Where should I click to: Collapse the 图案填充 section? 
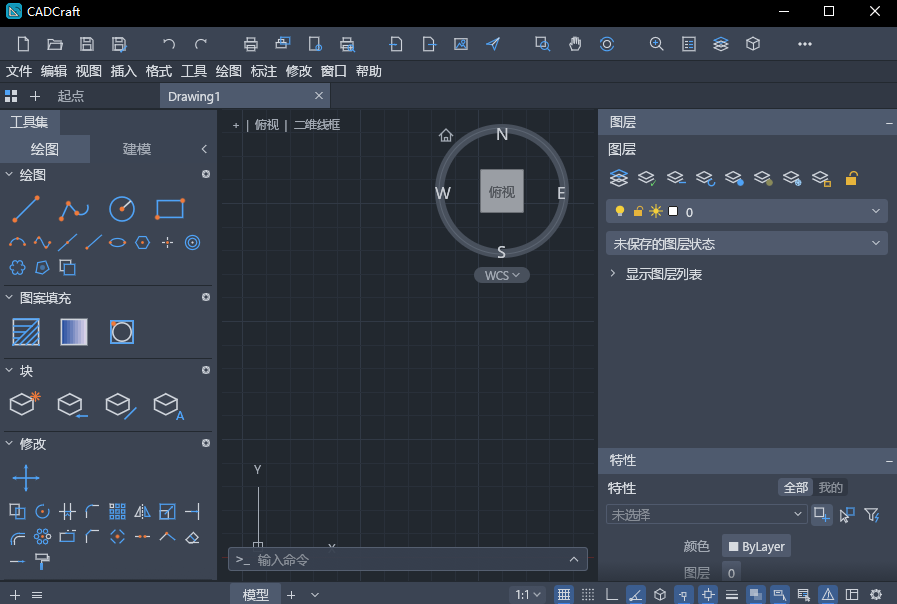(9, 297)
